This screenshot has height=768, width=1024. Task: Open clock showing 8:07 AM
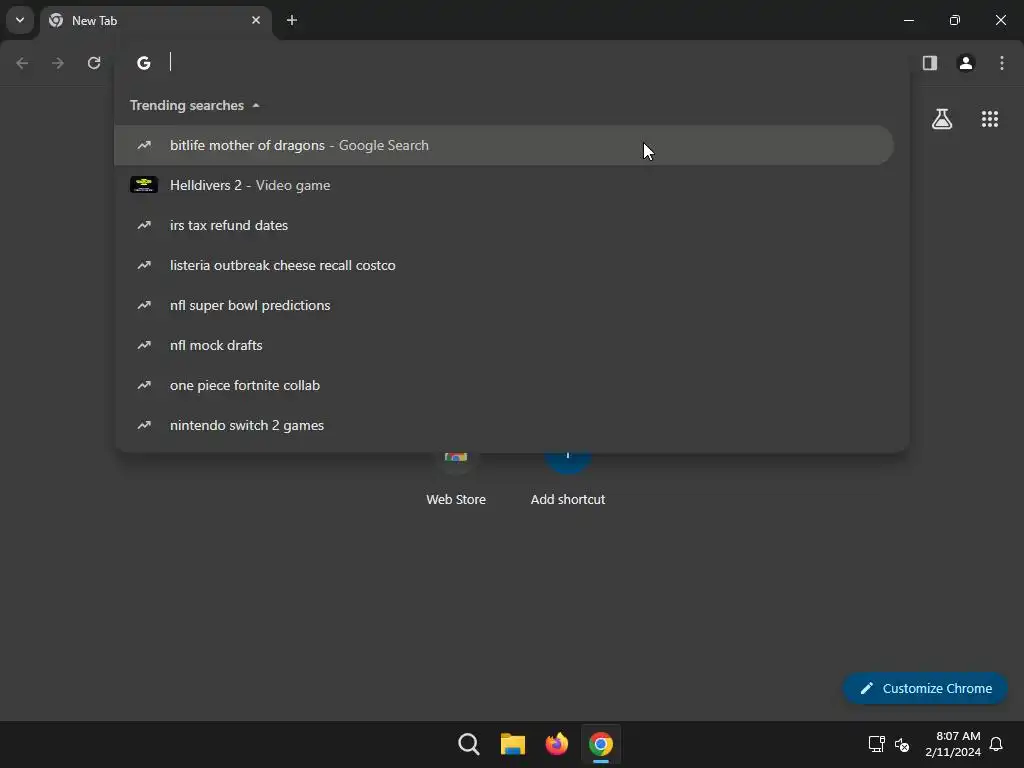(x=953, y=744)
